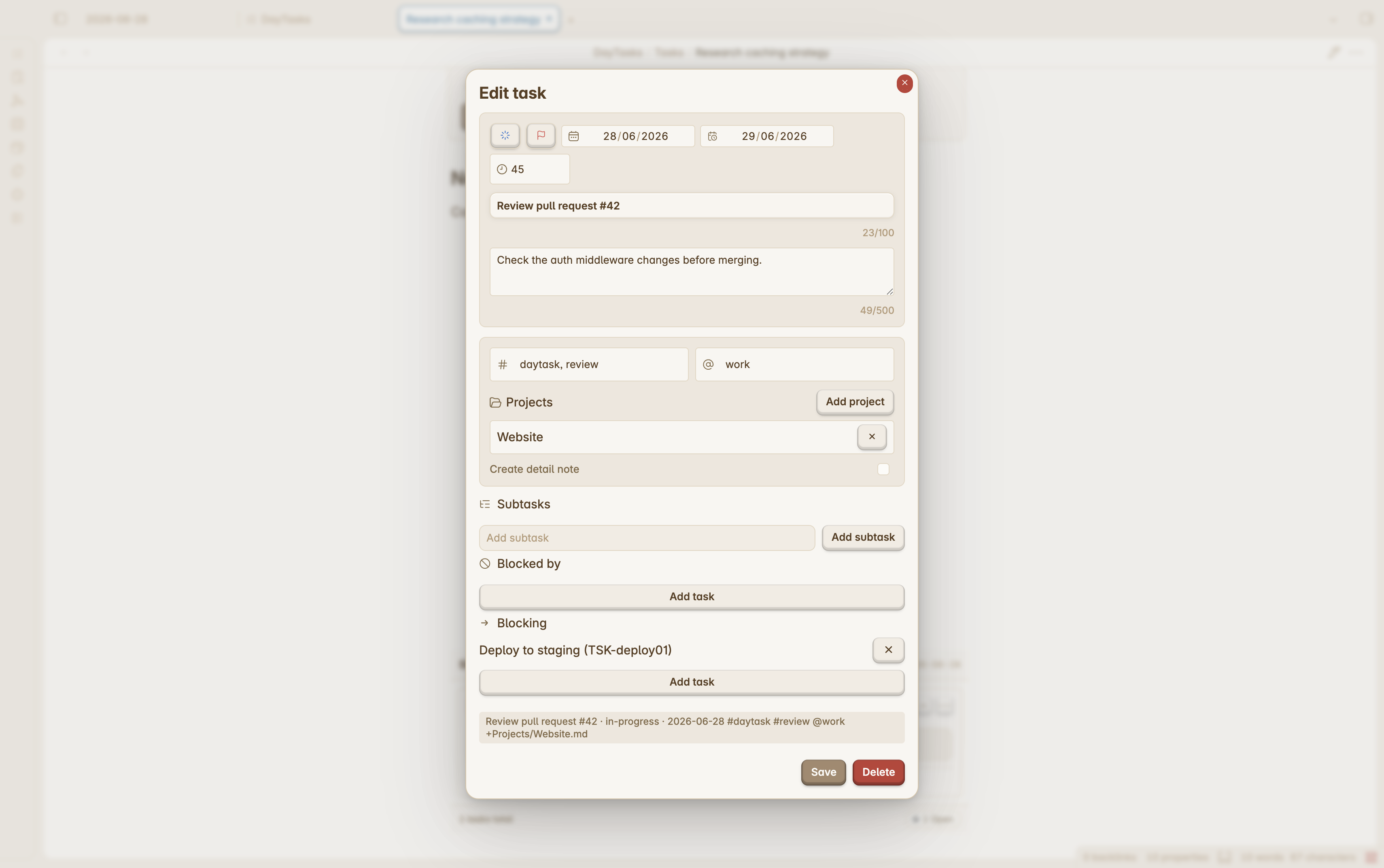Close the Edit task dialog

click(904, 83)
